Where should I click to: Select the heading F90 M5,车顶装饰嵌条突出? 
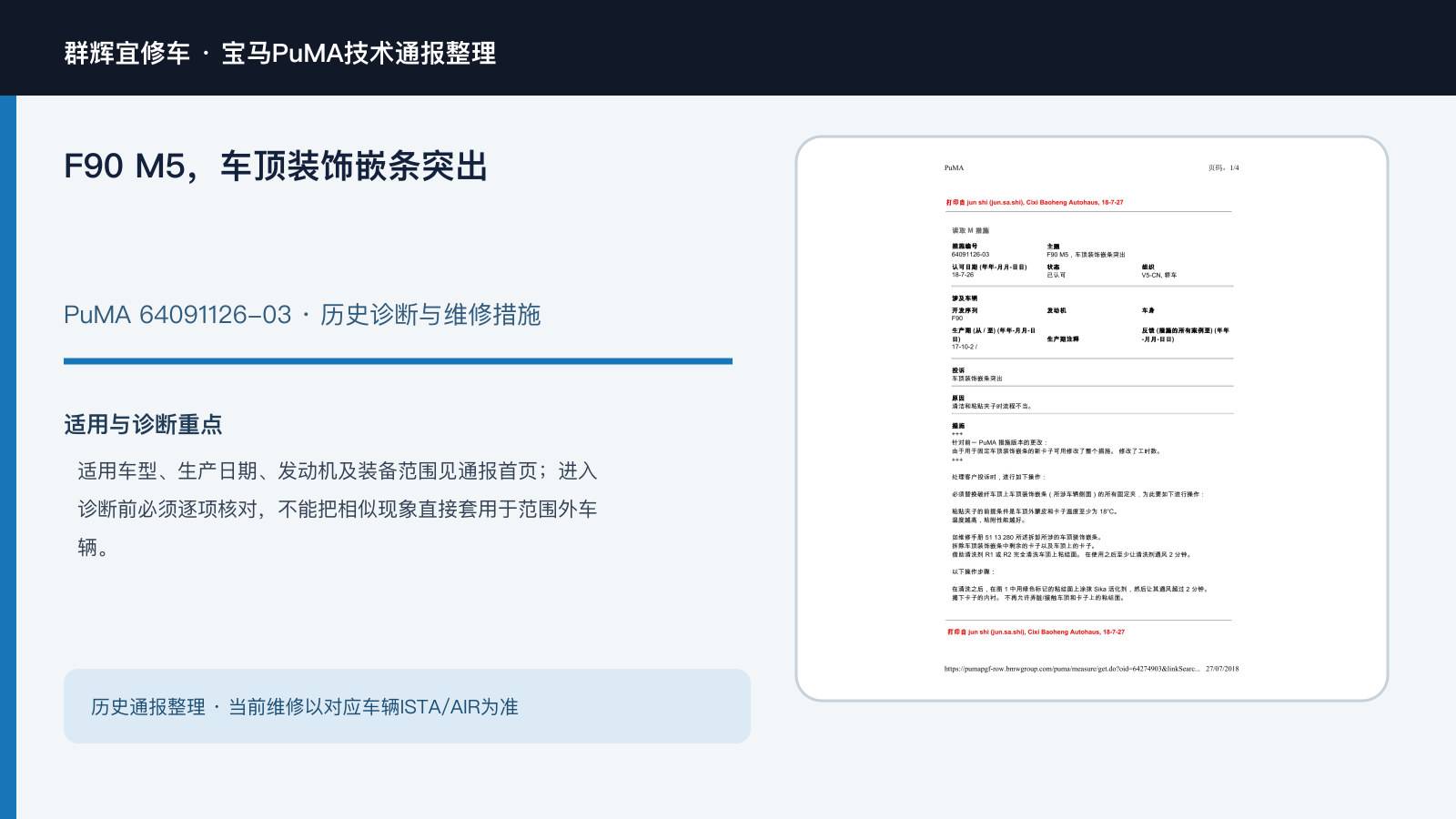[276, 167]
